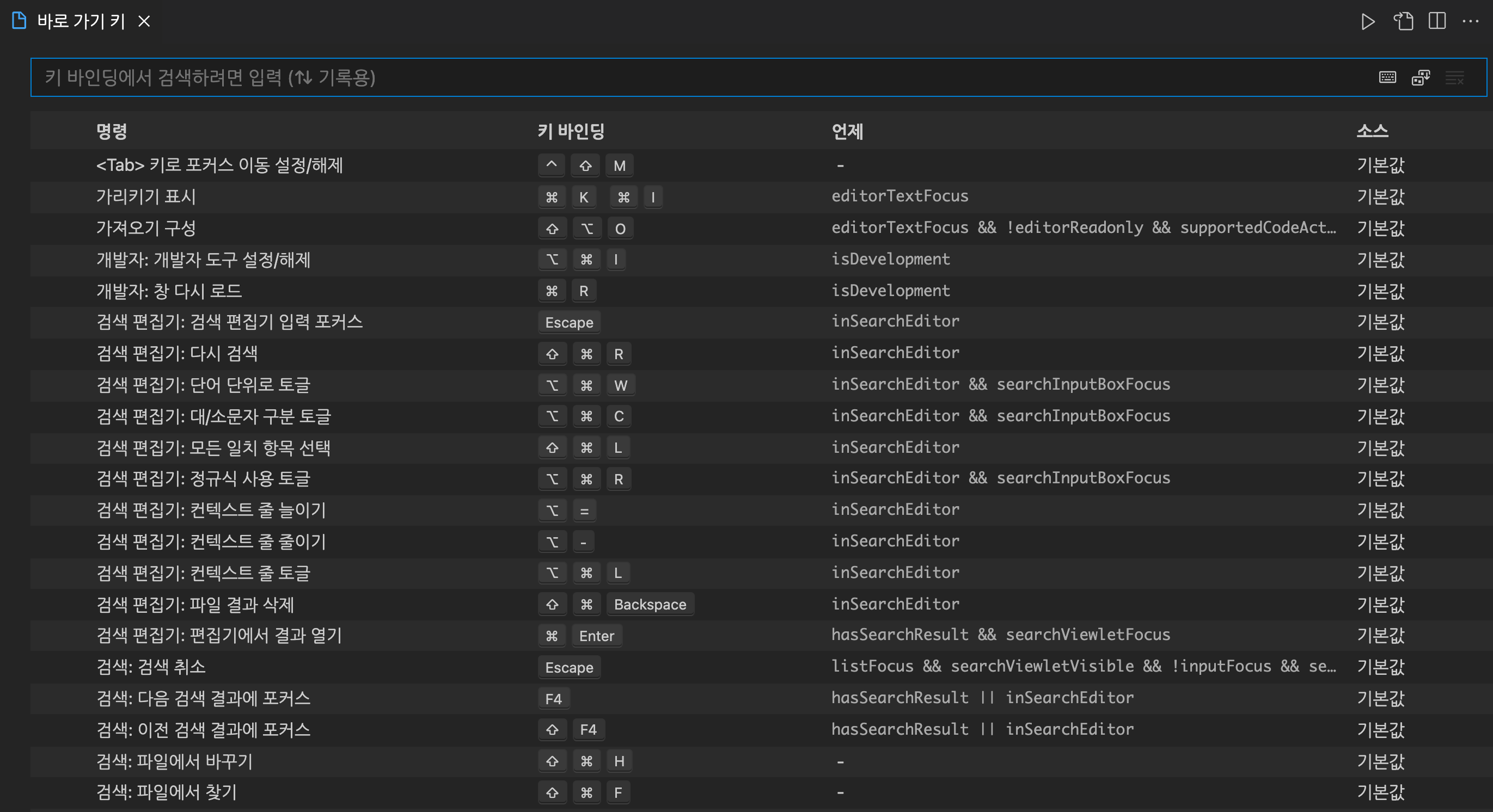
Task: Close the 바로 가기 키 tab
Action: [144, 21]
